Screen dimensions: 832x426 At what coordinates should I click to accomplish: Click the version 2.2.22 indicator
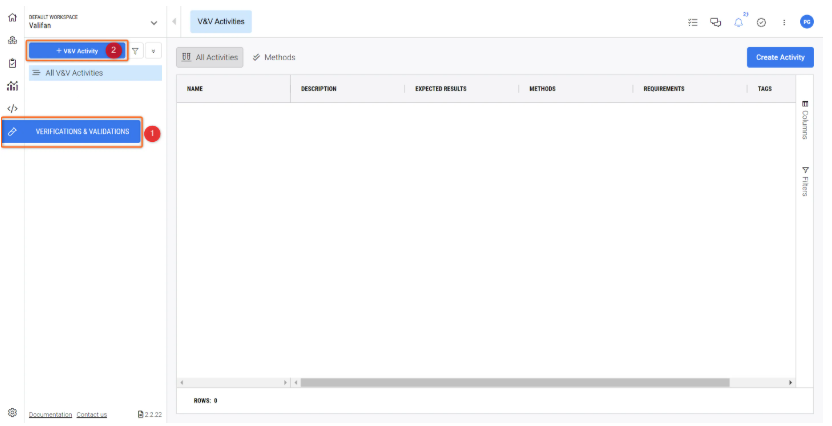tap(150, 414)
